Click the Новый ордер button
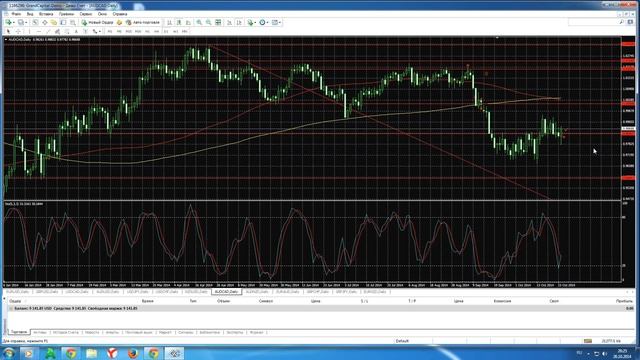 (98, 22)
